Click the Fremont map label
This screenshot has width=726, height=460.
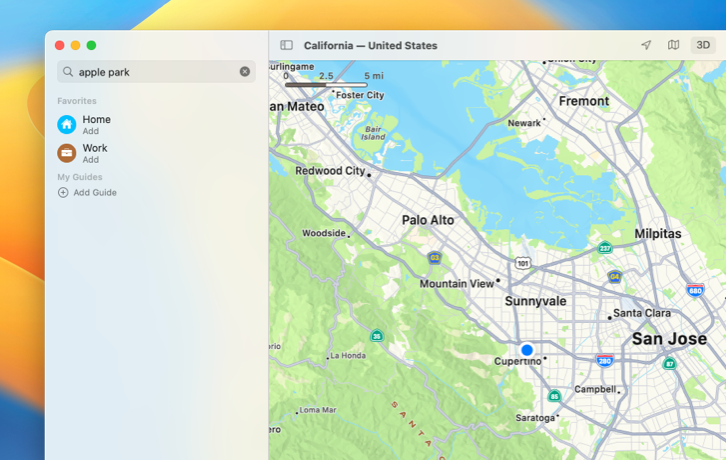584,101
